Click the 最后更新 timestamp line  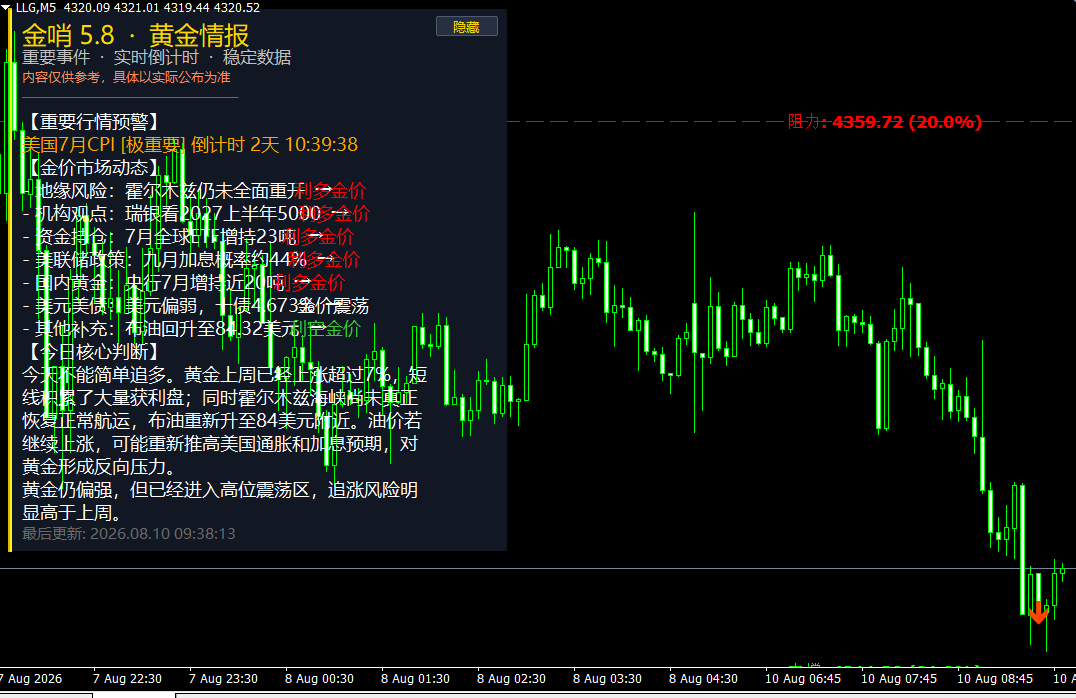(129, 534)
